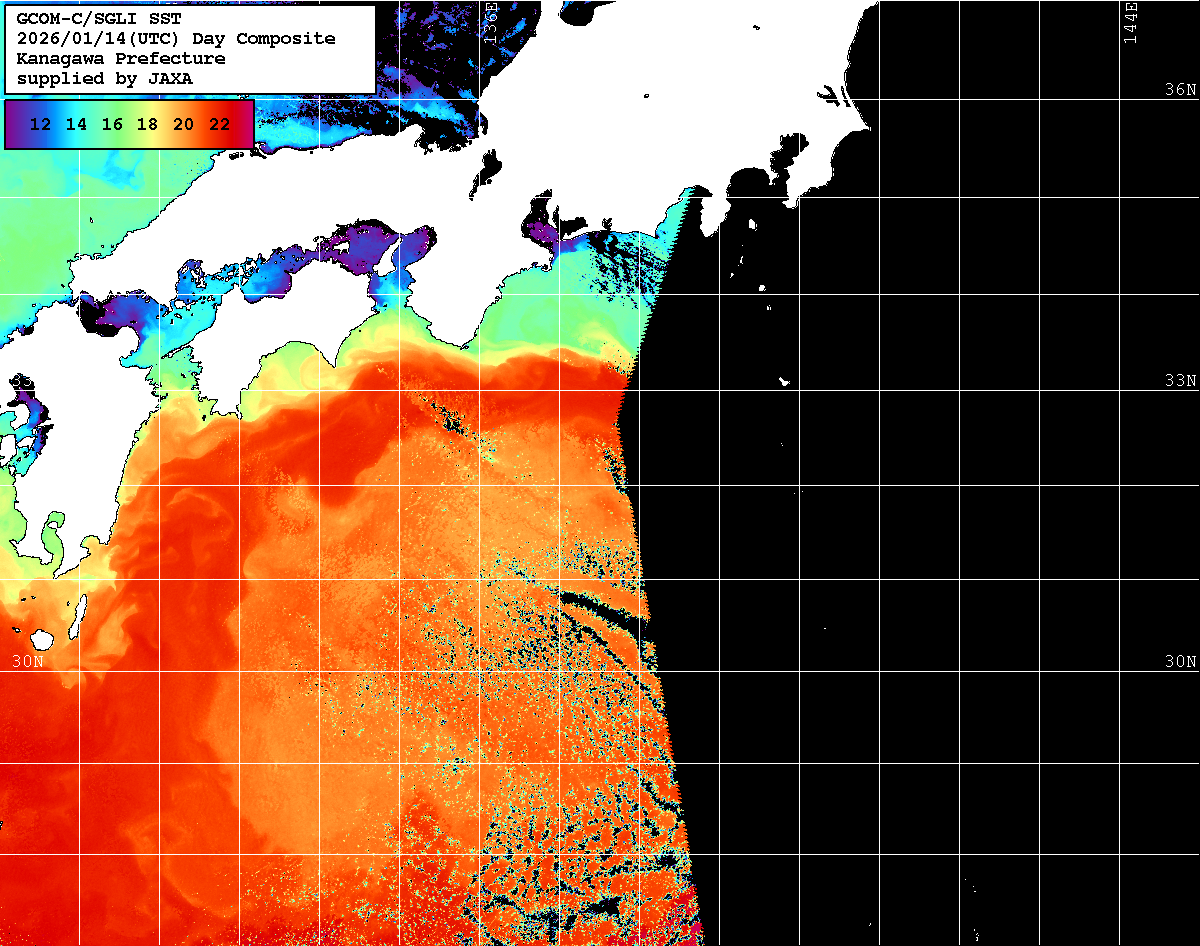This screenshot has width=1200, height=946.
Task: Click the 30N latitude label on right edge
Action: click(x=1180, y=662)
